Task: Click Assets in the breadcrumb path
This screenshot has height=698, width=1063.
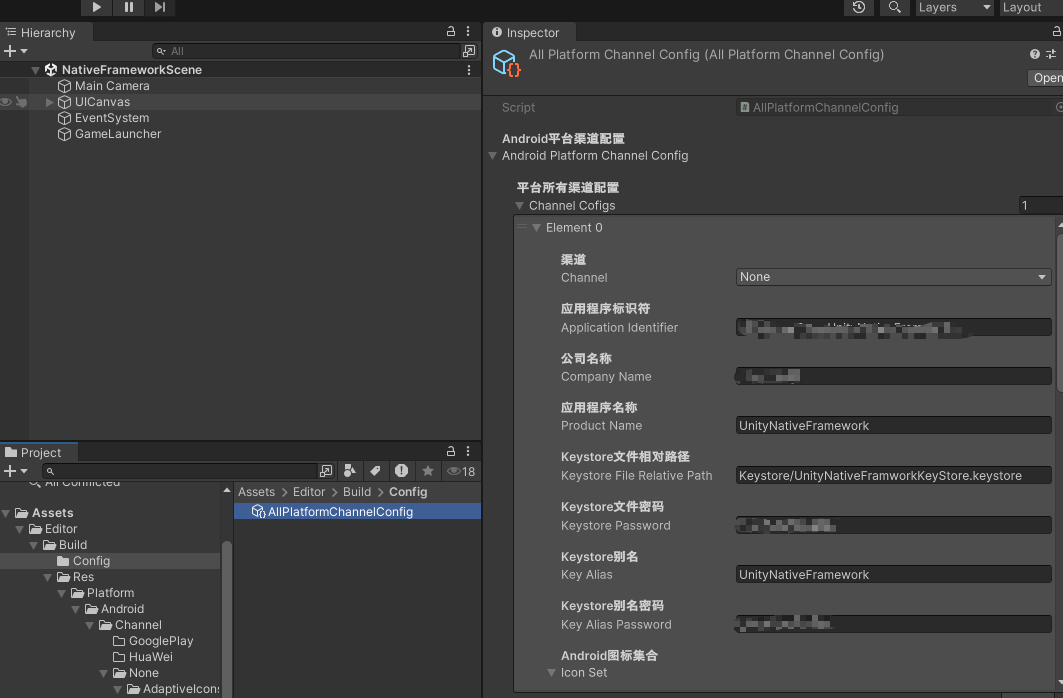Action: 256,492
